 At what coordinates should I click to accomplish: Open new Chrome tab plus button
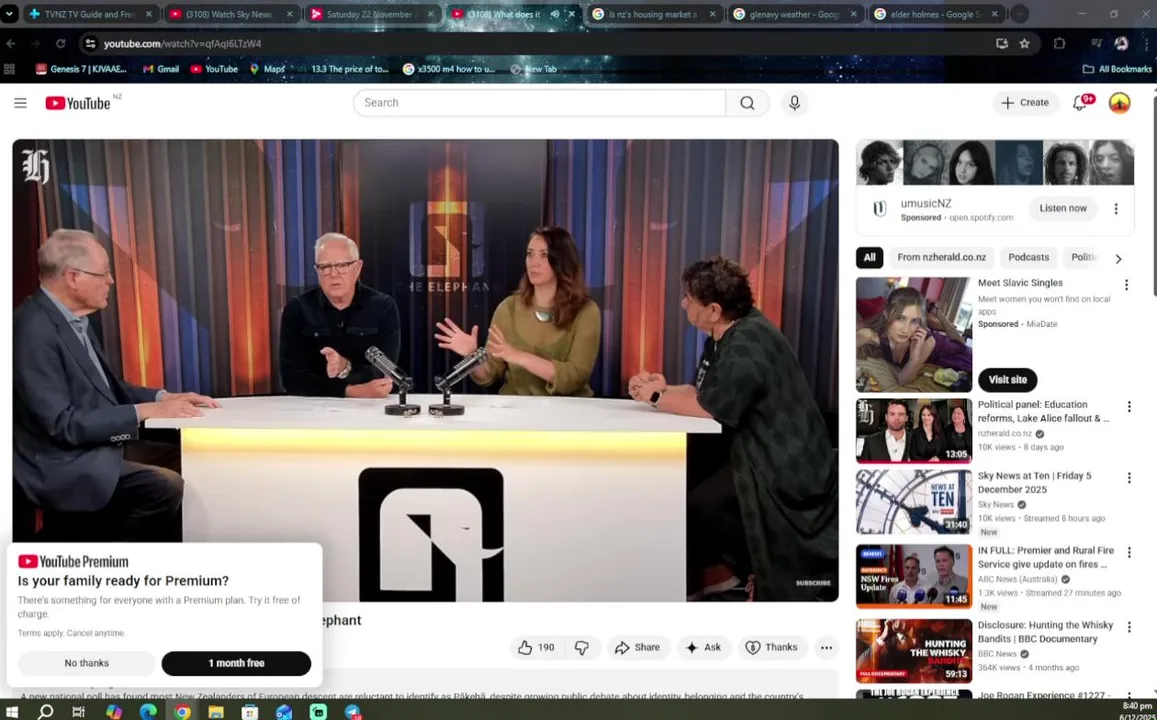pos(1019,14)
